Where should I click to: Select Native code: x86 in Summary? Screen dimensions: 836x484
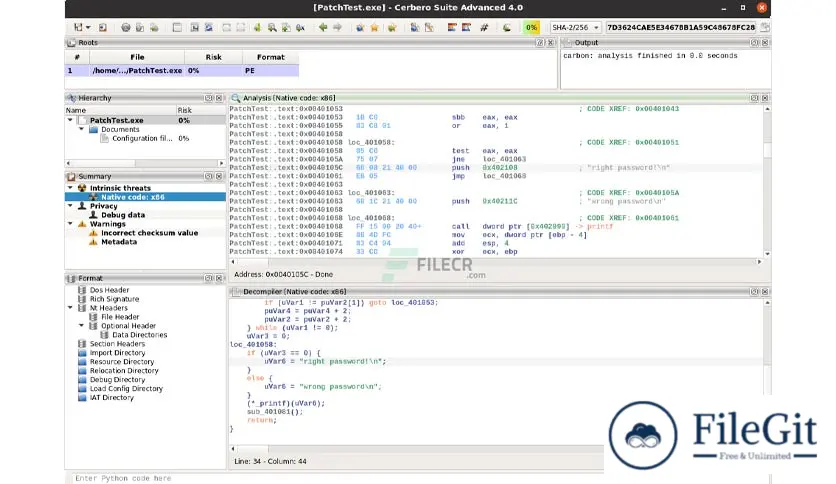[133, 197]
